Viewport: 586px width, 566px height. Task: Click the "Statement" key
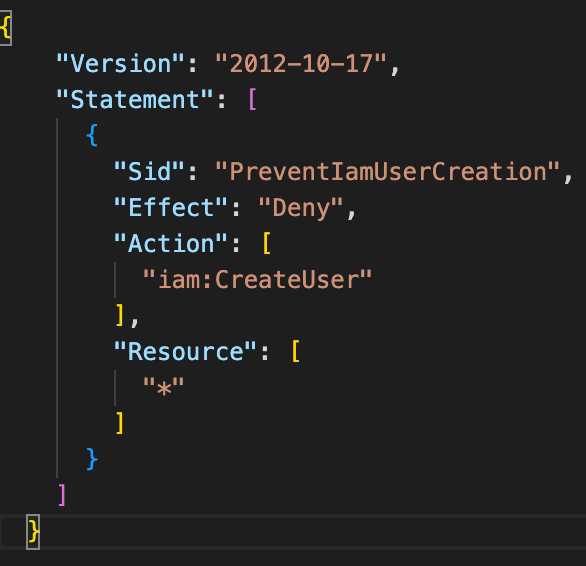coord(135,99)
